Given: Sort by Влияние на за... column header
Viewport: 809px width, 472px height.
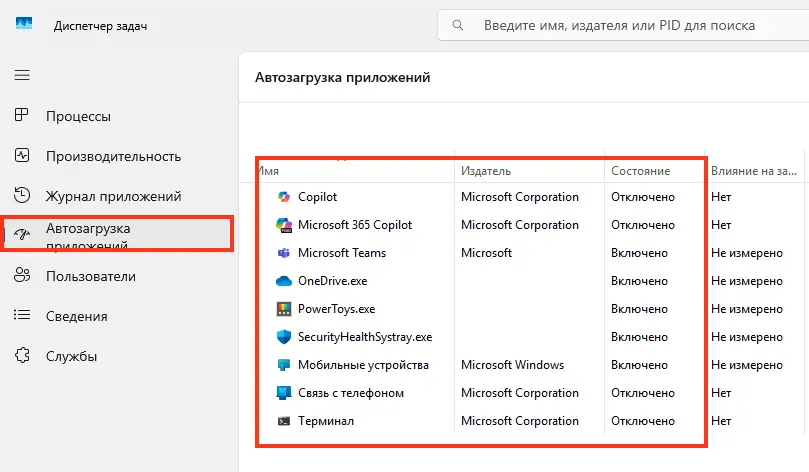Looking at the screenshot, I should (x=753, y=171).
